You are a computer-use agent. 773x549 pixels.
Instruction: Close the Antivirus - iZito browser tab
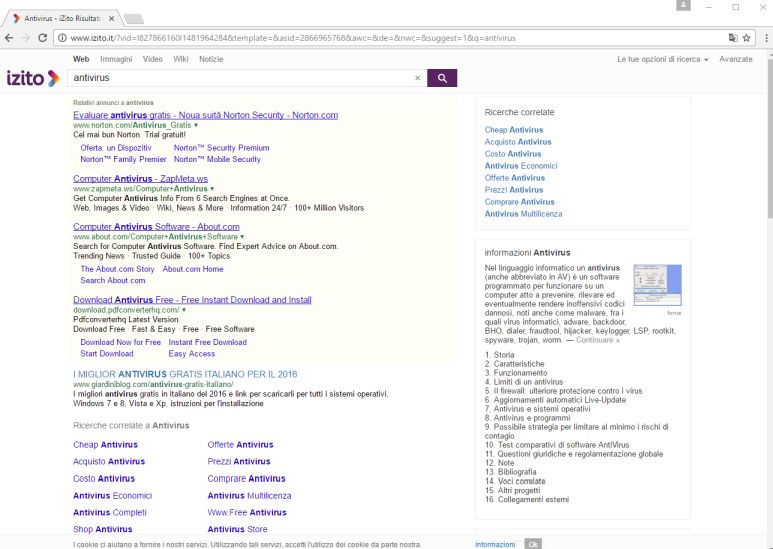click(x=111, y=18)
